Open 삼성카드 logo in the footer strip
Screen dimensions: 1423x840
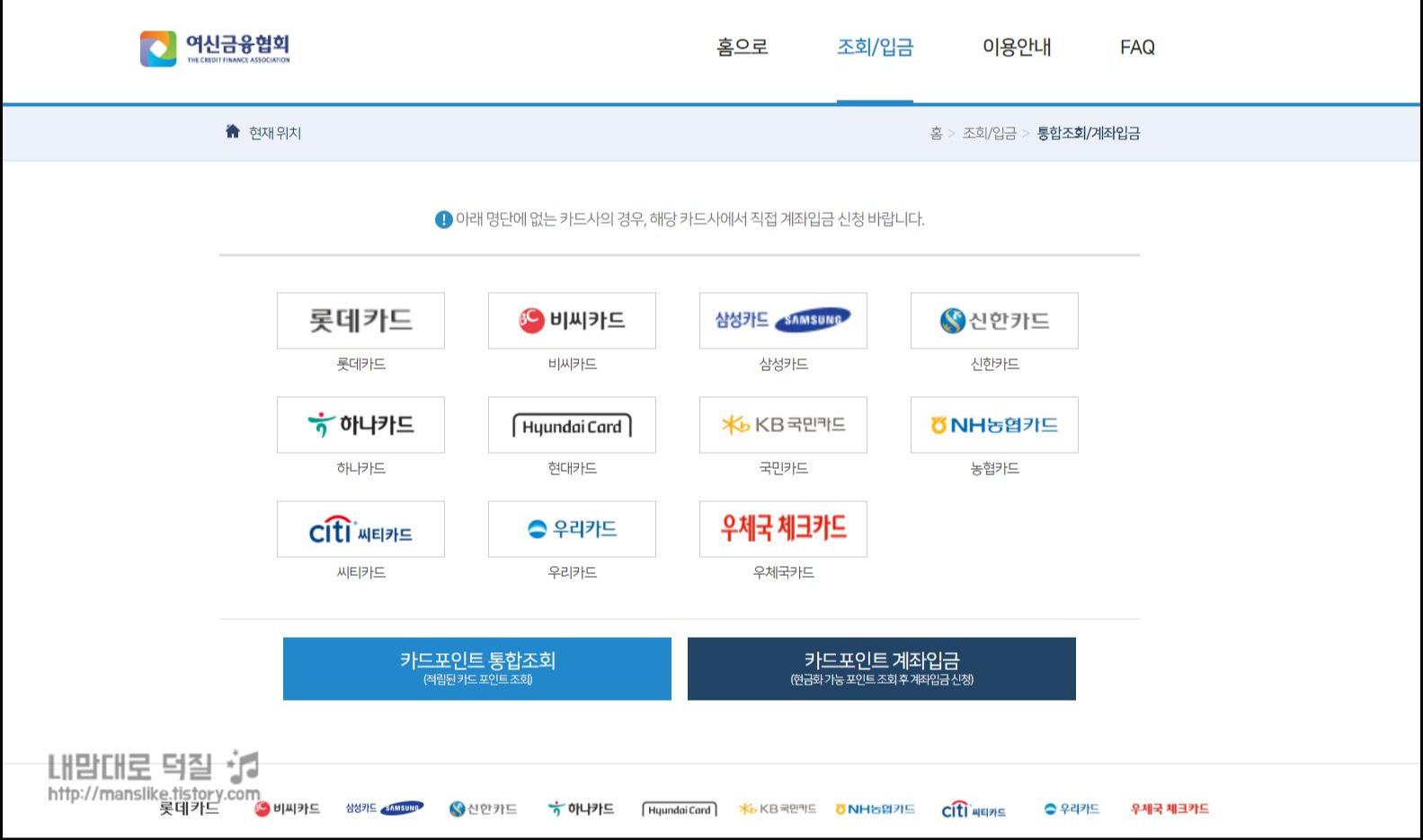[x=384, y=809]
